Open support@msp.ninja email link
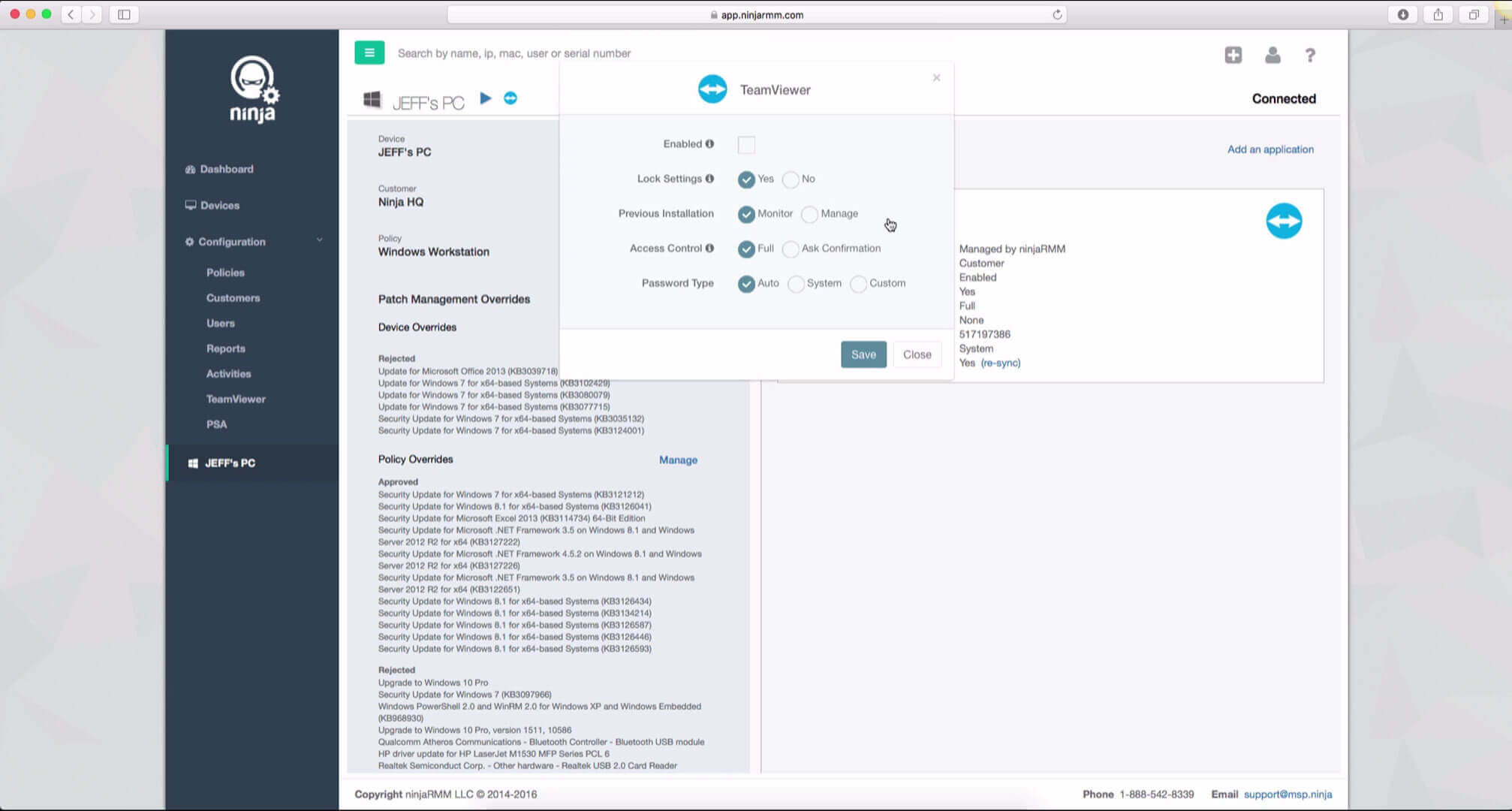Screen dimensions: 1512x811 pyautogui.click(x=1288, y=794)
